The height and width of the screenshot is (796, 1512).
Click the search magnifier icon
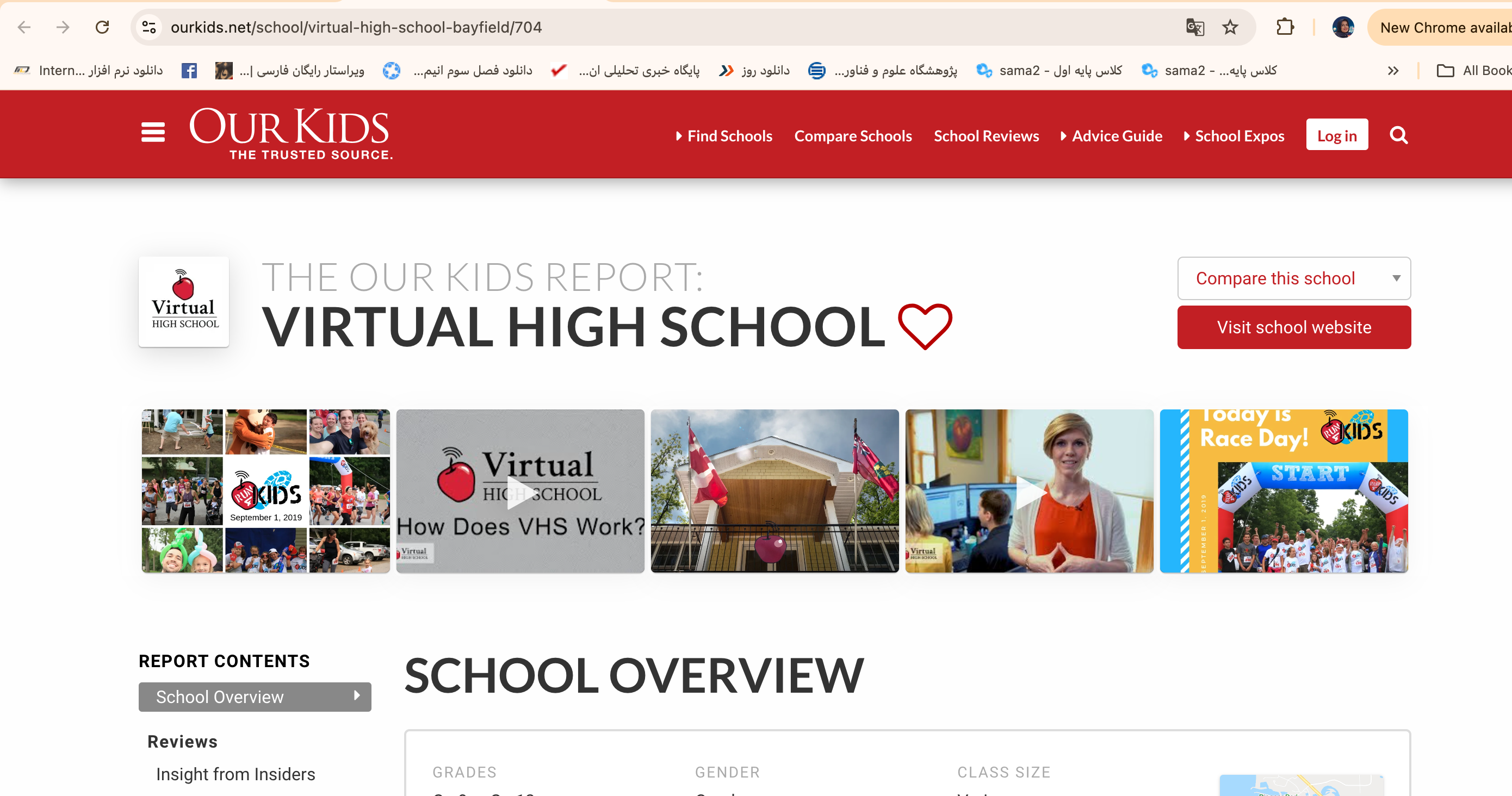pos(1398,135)
